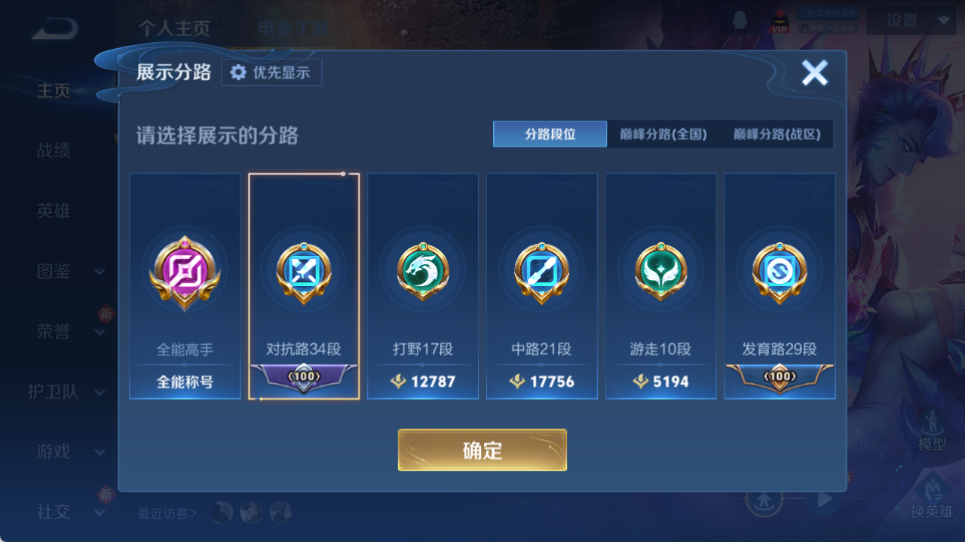Open 战绩 in the sidebar
The height and width of the screenshot is (542, 965).
[54, 150]
